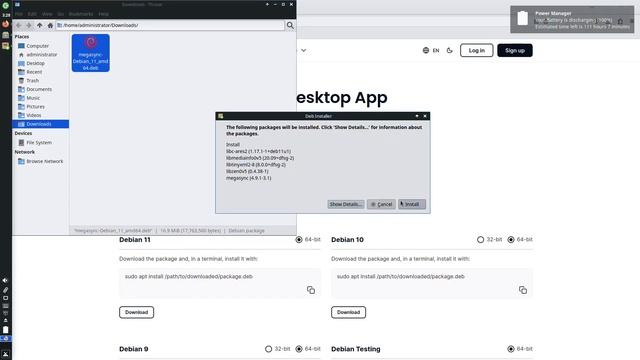Image resolution: width=640 pixels, height=360 pixels.
Task: Select Debian 10 64-bit radio button
Action: pos(511,240)
